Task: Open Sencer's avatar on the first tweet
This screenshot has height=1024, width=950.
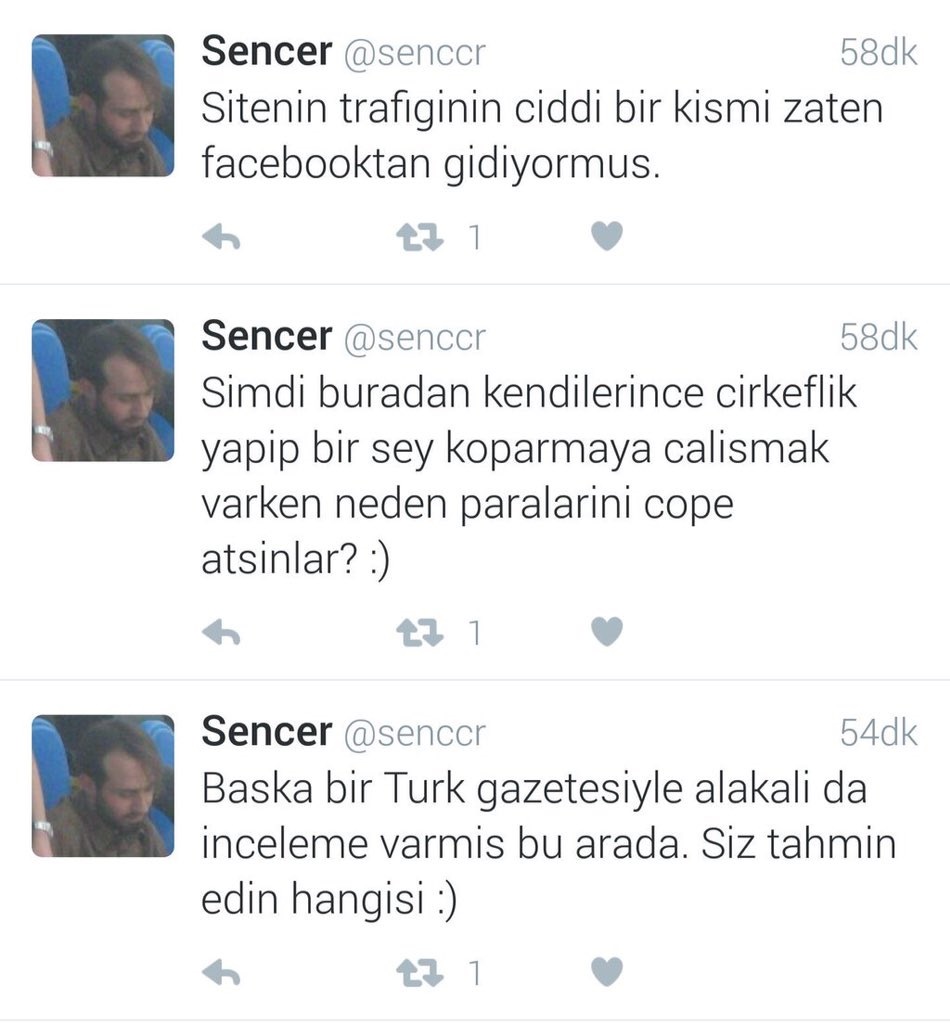Action: pos(103,106)
